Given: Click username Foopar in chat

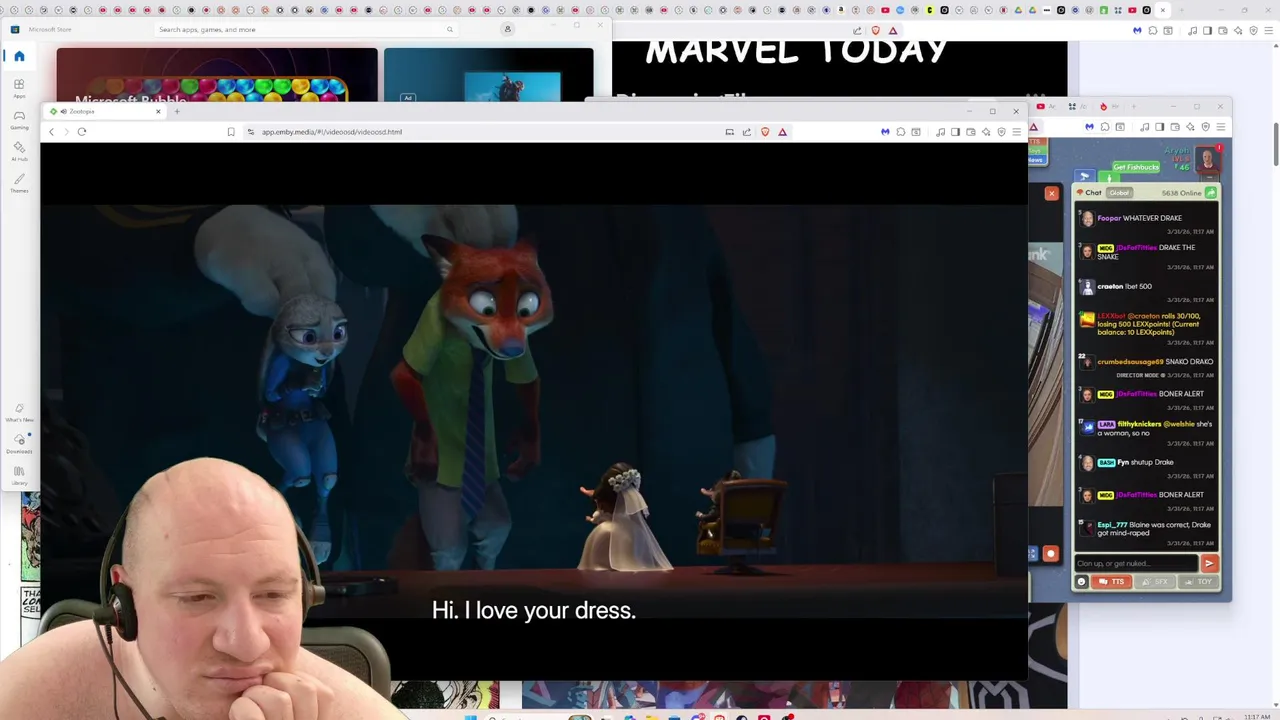Looking at the screenshot, I should click(1109, 218).
